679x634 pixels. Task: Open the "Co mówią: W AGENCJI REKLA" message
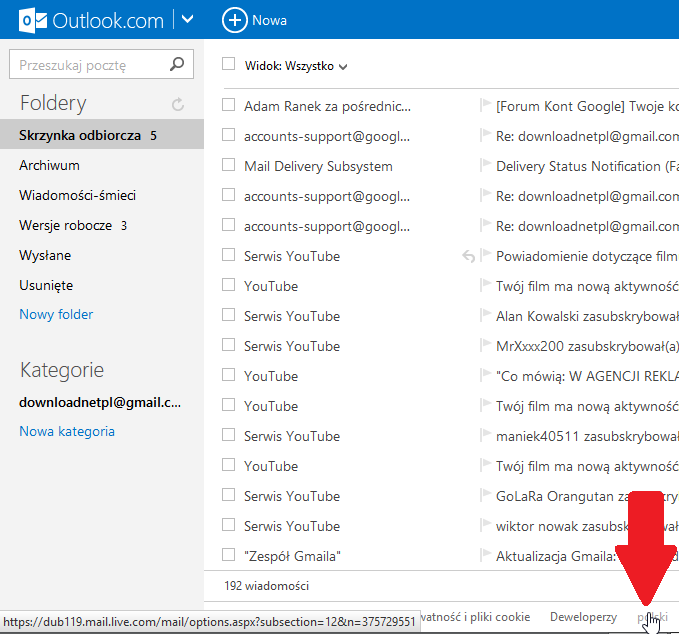coord(587,376)
